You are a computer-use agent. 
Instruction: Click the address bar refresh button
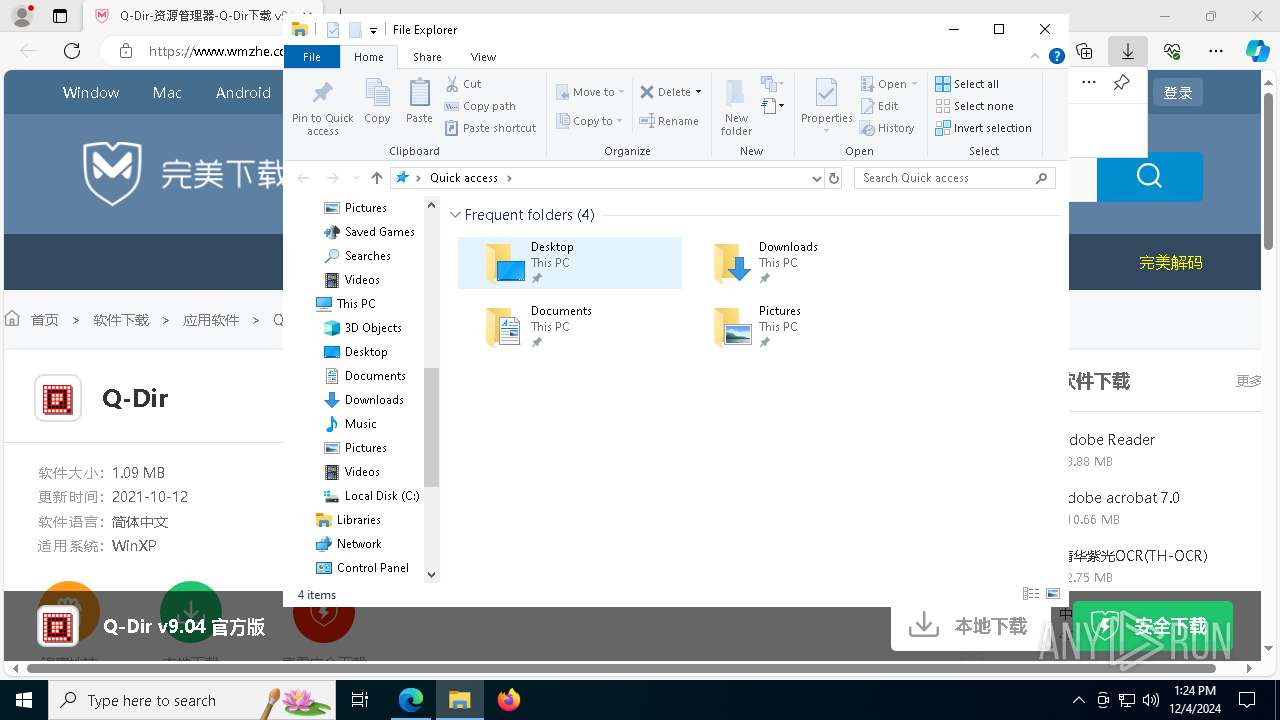coord(834,178)
